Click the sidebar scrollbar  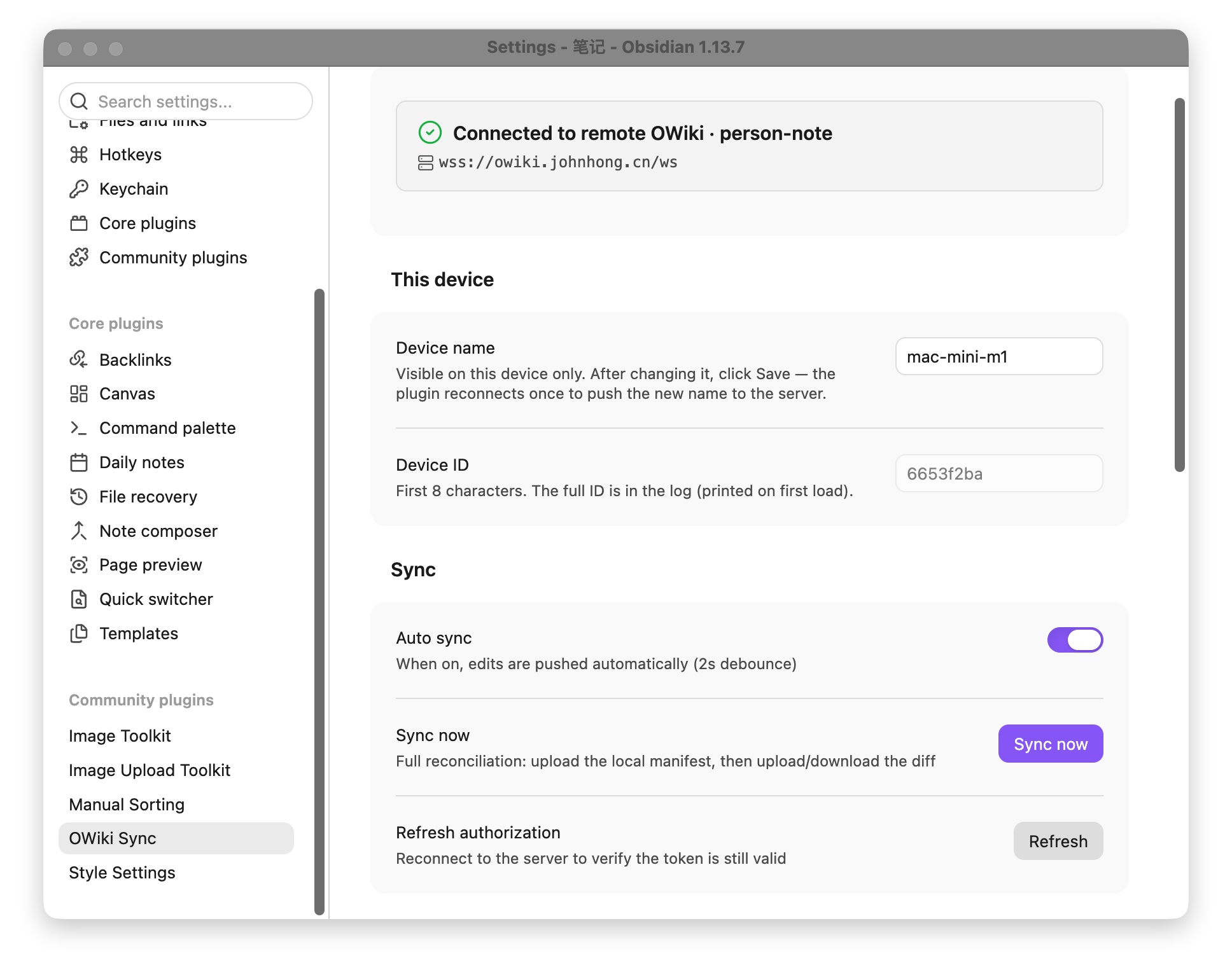pos(319,602)
